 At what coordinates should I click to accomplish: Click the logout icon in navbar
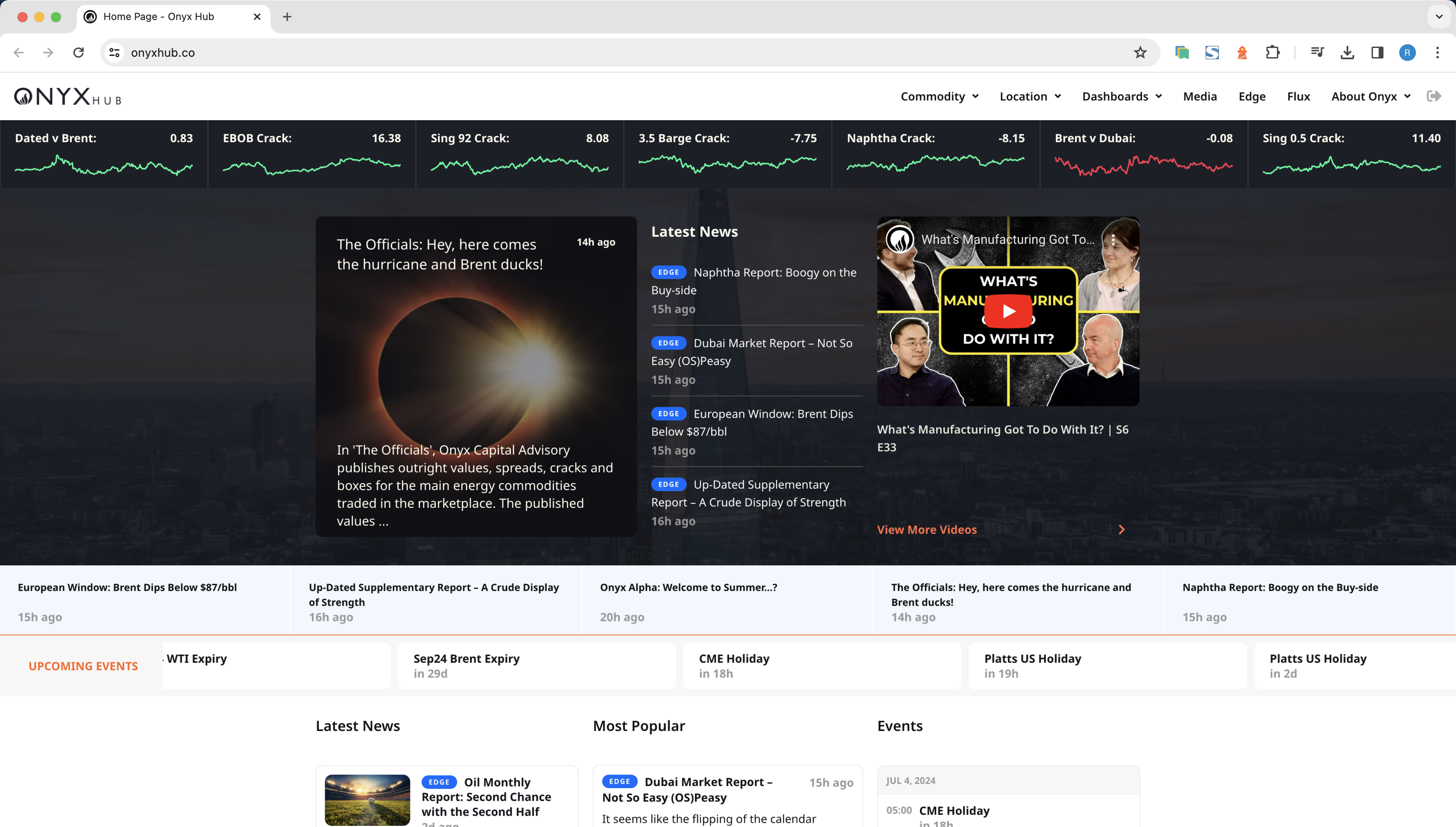point(1433,96)
